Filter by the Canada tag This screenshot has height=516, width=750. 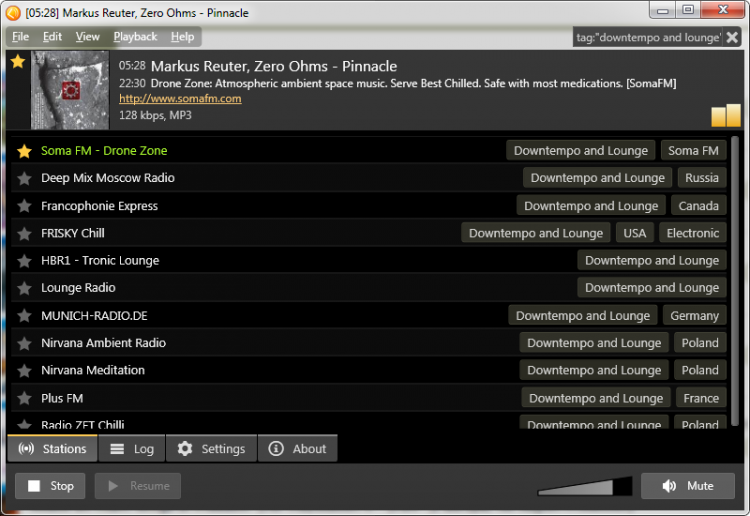(x=698, y=206)
